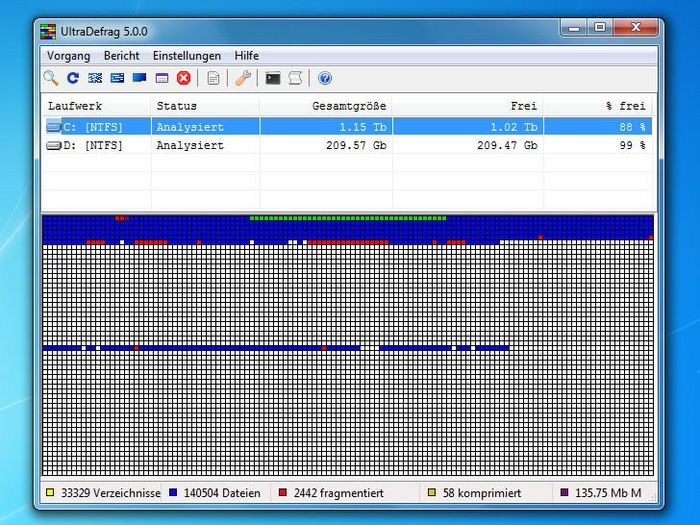Start defragmentation via scattered blocks icon
700x525 pixels.
coord(95,78)
